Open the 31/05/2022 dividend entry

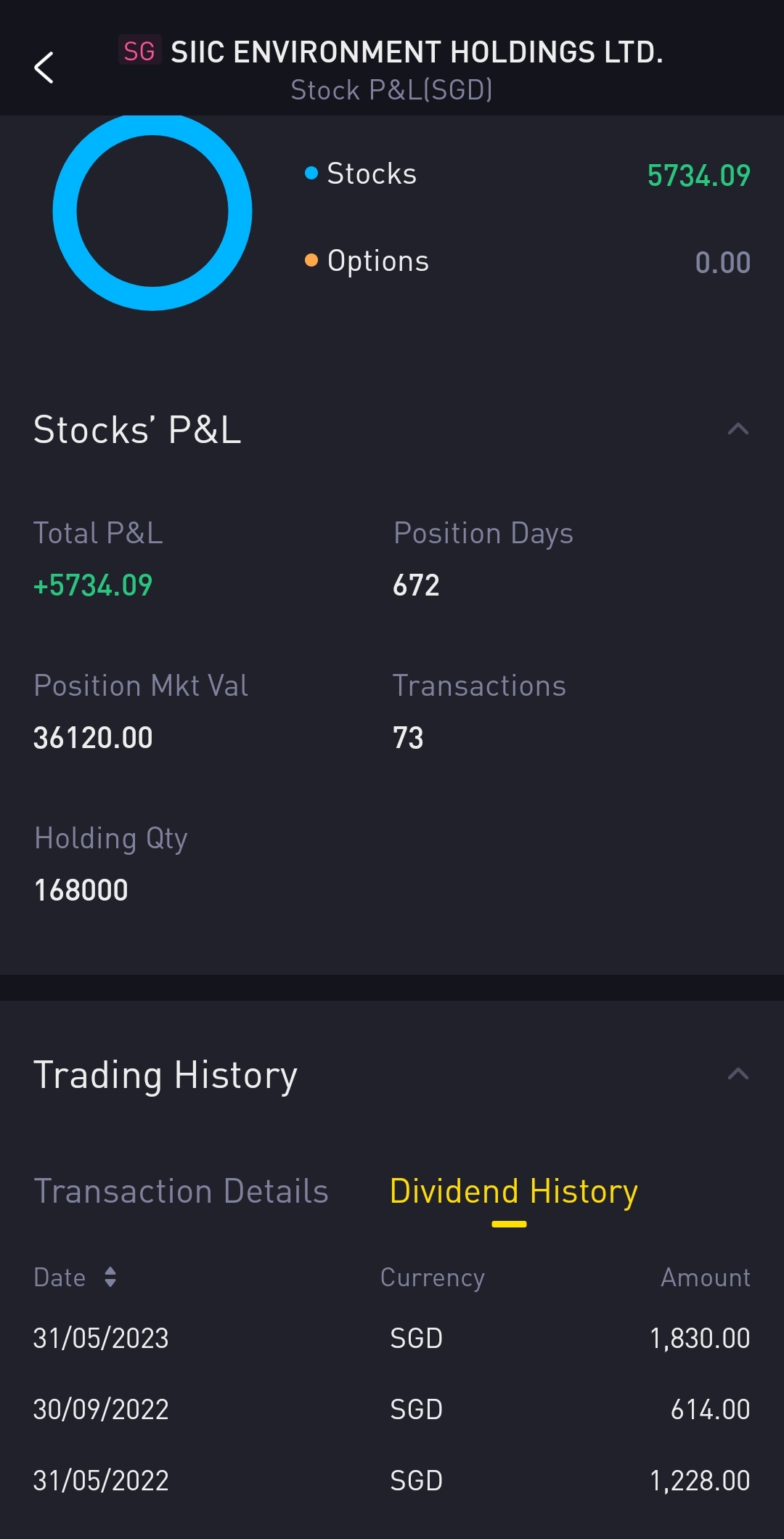tap(392, 1480)
